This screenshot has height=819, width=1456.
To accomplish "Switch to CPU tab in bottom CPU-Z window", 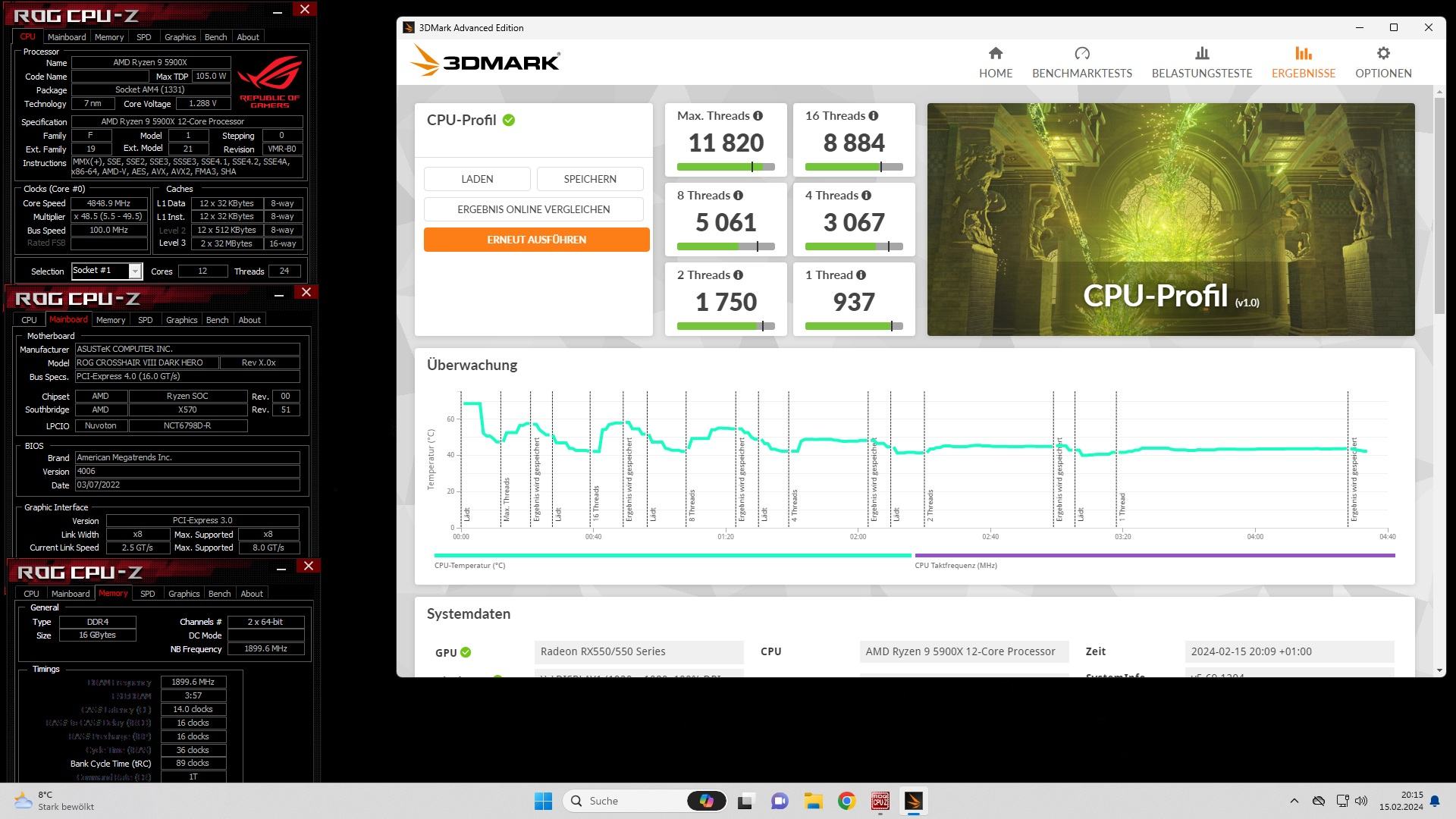I will pyautogui.click(x=31, y=594).
